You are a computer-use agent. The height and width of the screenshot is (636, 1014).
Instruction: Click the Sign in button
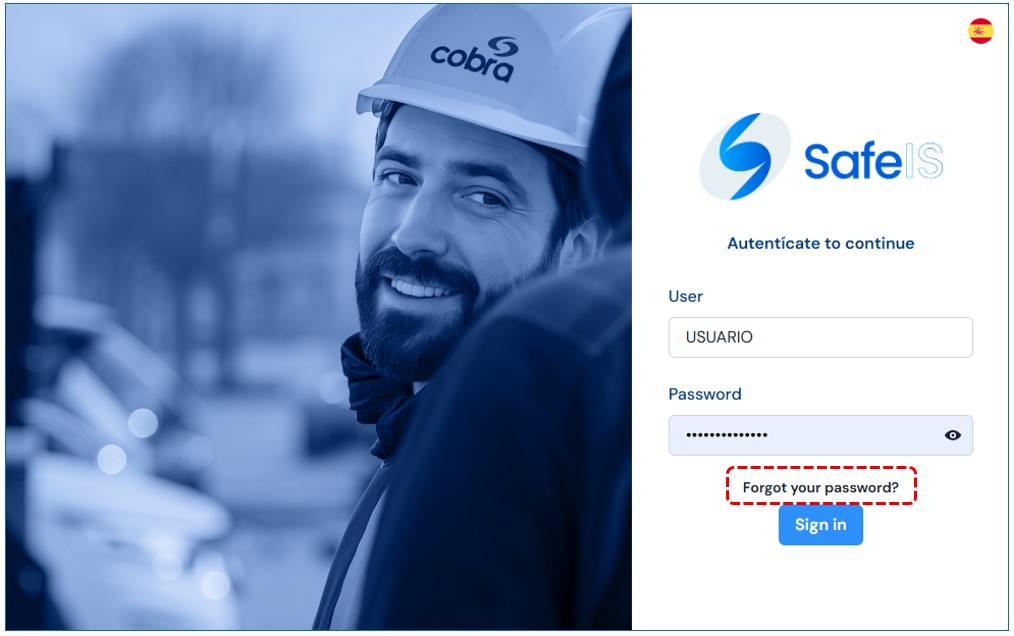pos(821,525)
